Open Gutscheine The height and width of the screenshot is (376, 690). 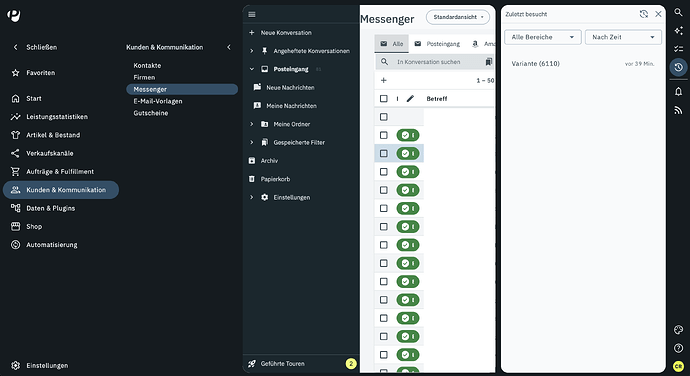pos(151,113)
